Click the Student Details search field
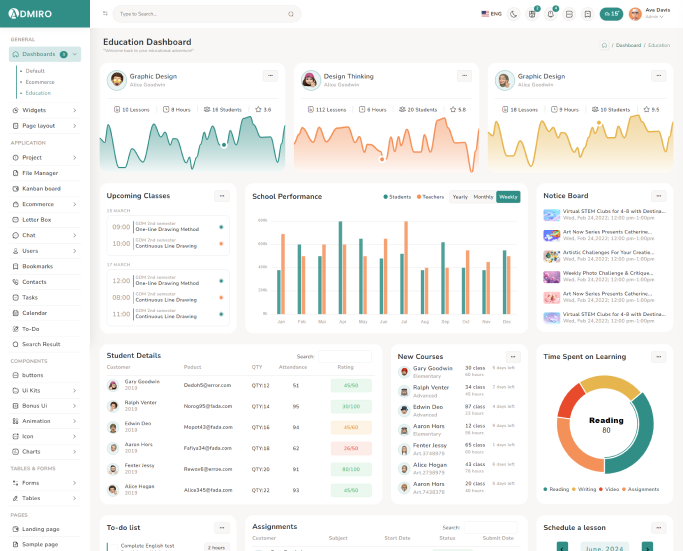 coord(344,356)
